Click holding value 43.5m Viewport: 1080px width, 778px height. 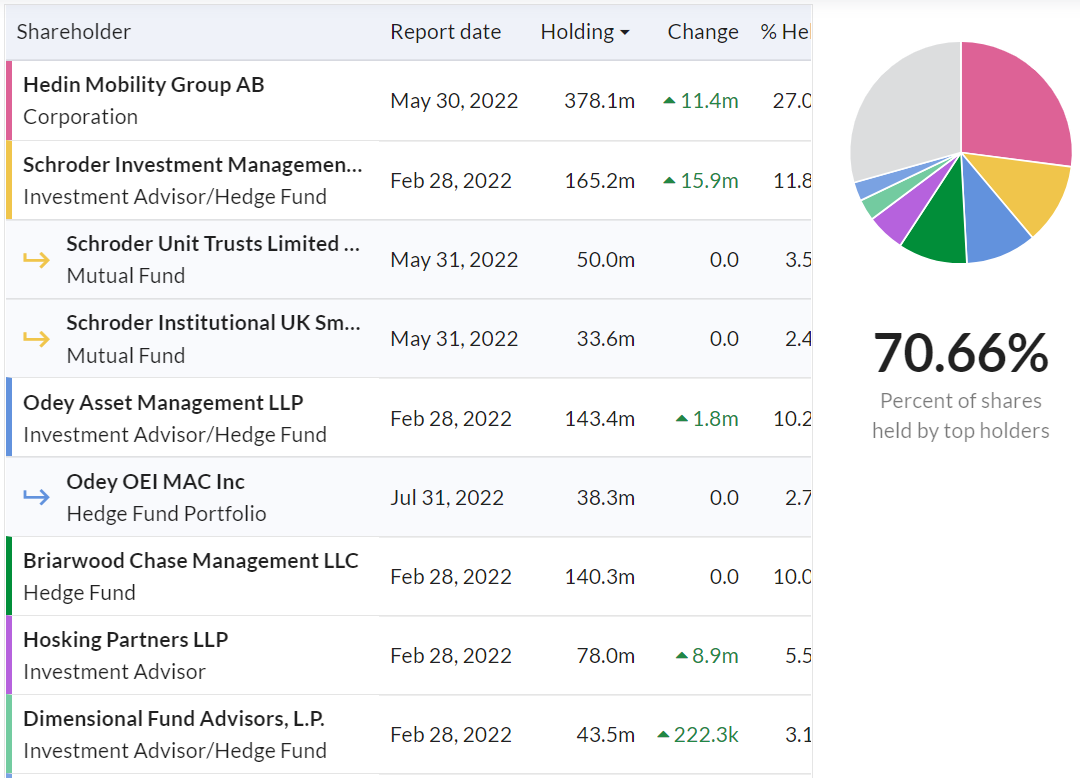605,735
